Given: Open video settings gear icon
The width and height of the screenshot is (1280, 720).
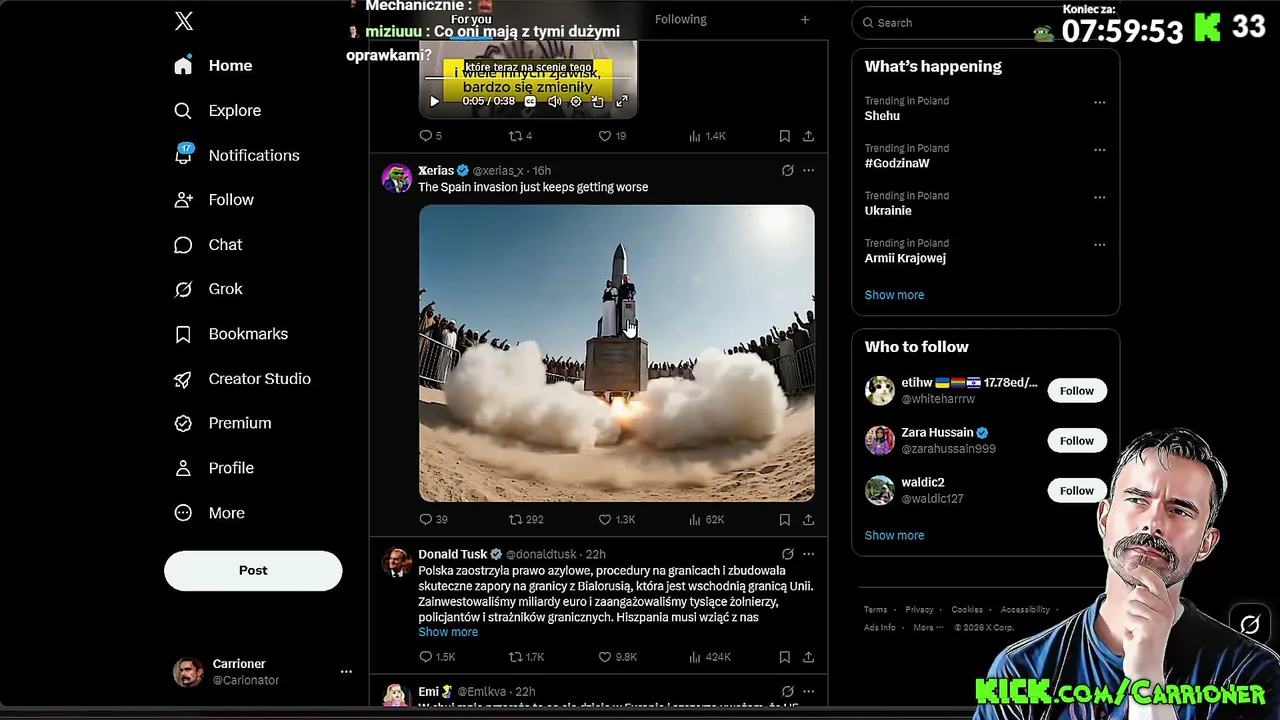Looking at the screenshot, I should point(576,101).
